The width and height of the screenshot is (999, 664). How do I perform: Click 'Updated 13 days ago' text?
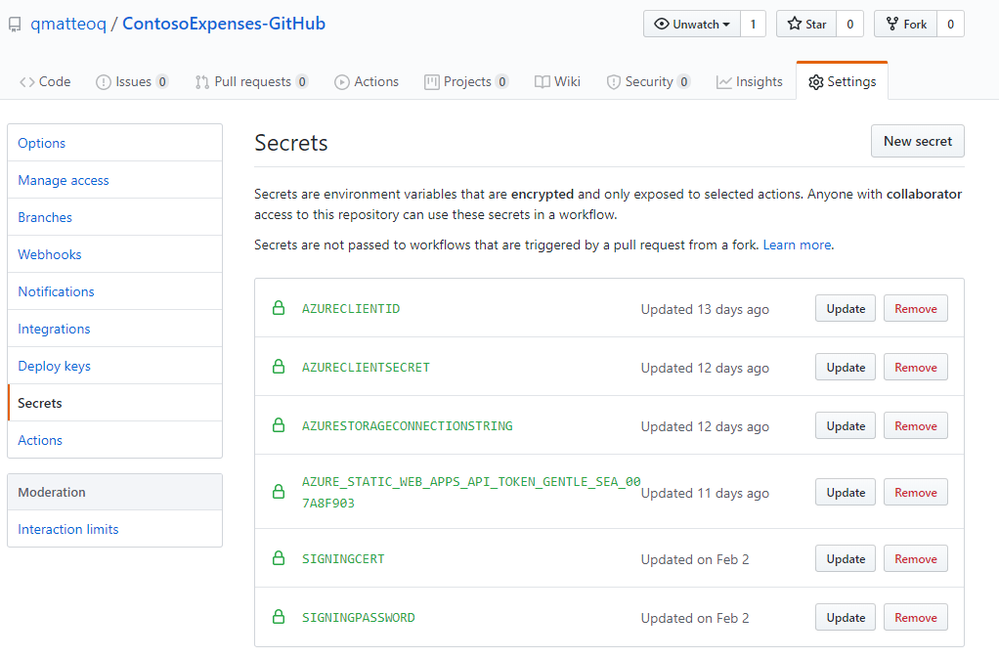[x=705, y=309]
